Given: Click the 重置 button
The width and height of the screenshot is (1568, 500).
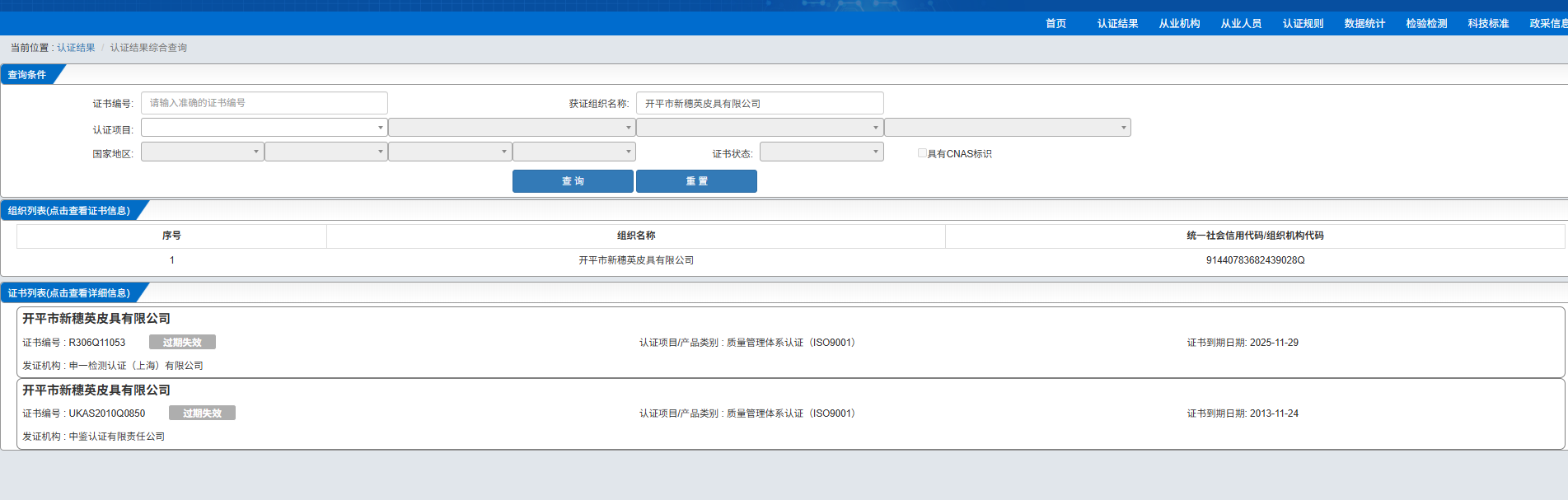Looking at the screenshot, I should (x=696, y=181).
